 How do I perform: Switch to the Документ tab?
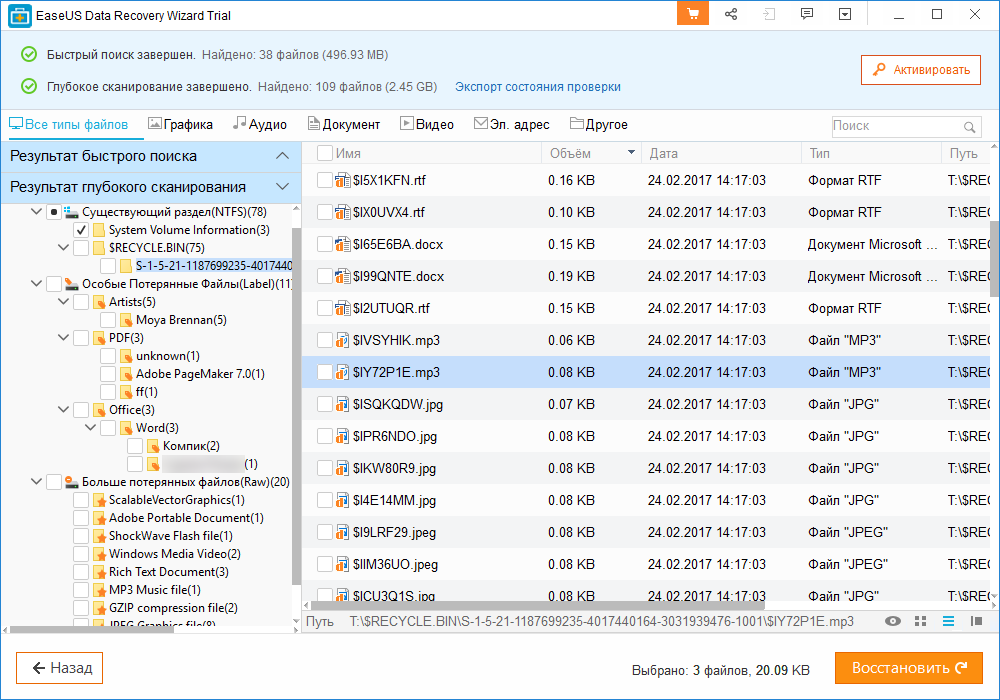(344, 124)
